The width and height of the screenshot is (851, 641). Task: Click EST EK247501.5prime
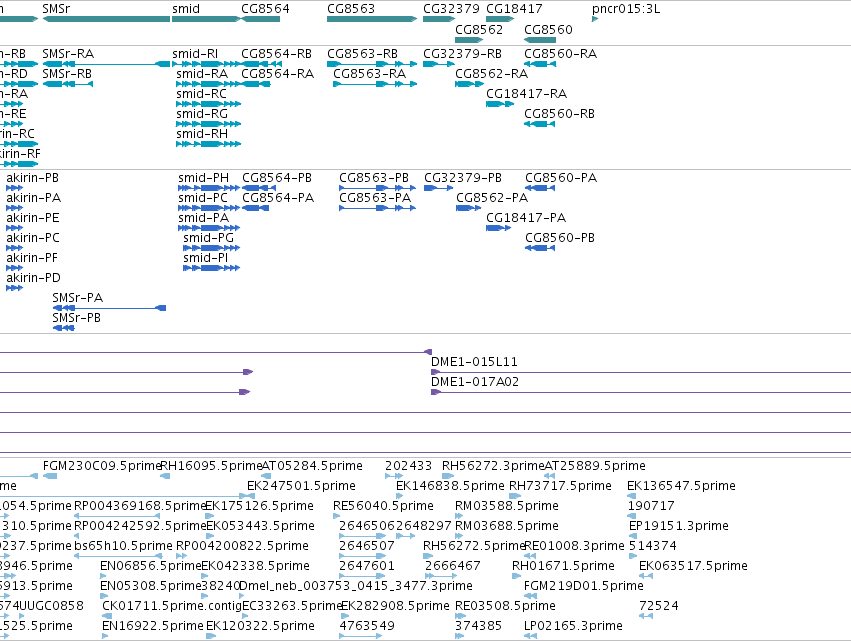[301, 486]
